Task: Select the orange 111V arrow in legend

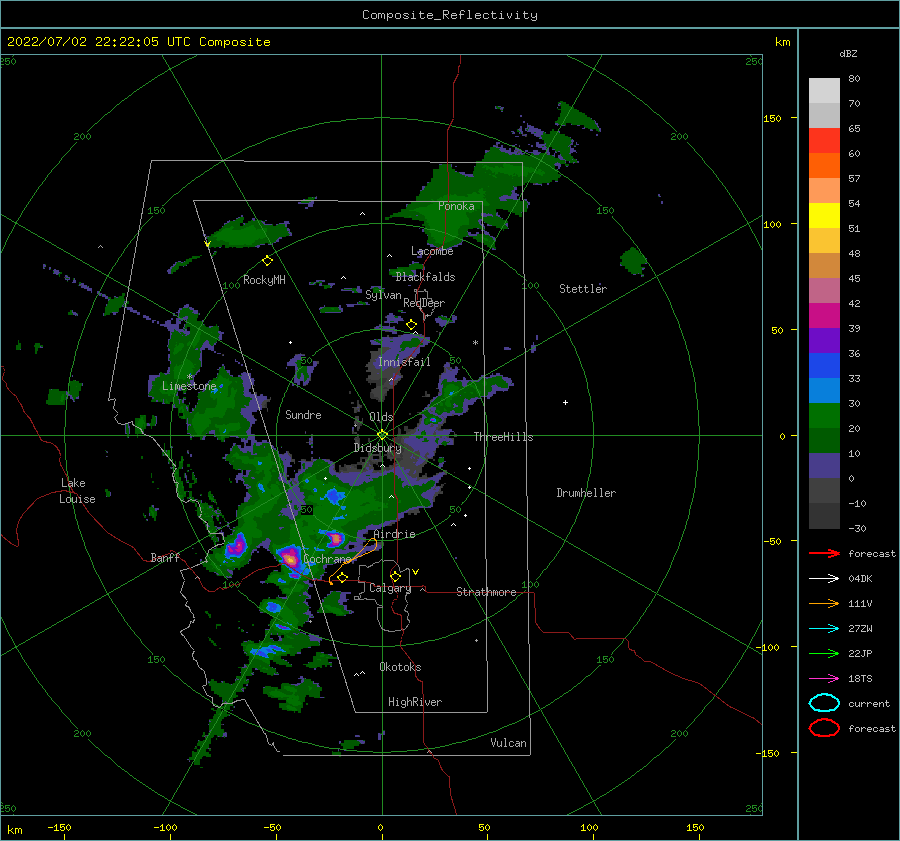Action: click(824, 603)
